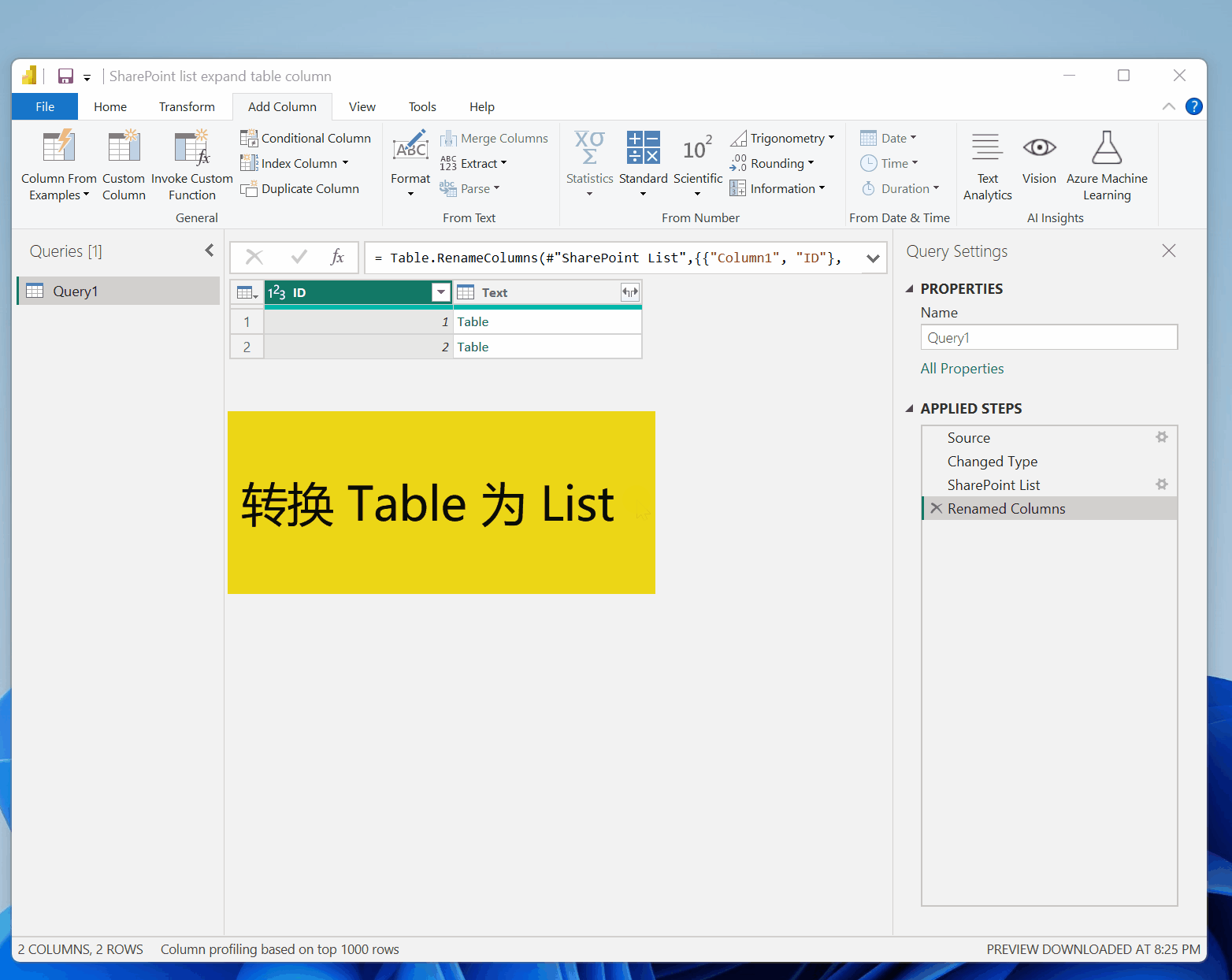Click the Source step gear icon
Image resolution: width=1232 pixels, height=980 pixels.
click(1161, 437)
